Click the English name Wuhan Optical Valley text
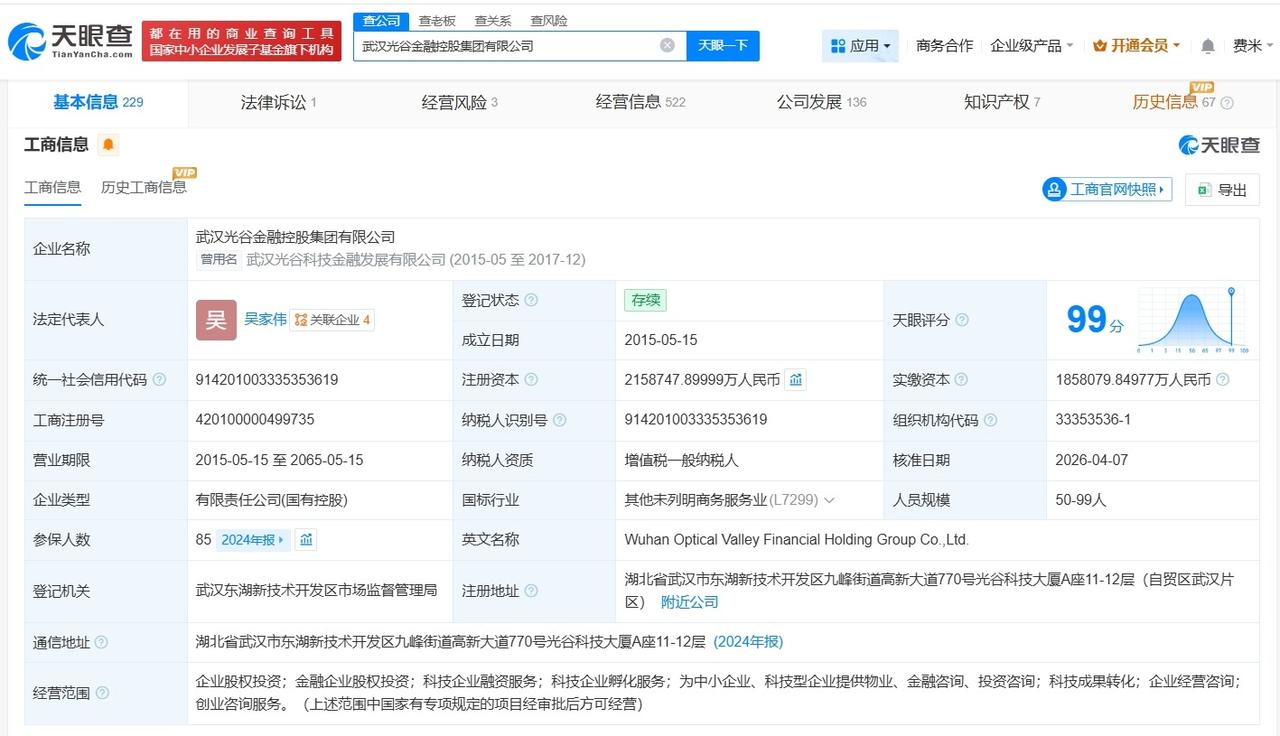 tap(797, 540)
